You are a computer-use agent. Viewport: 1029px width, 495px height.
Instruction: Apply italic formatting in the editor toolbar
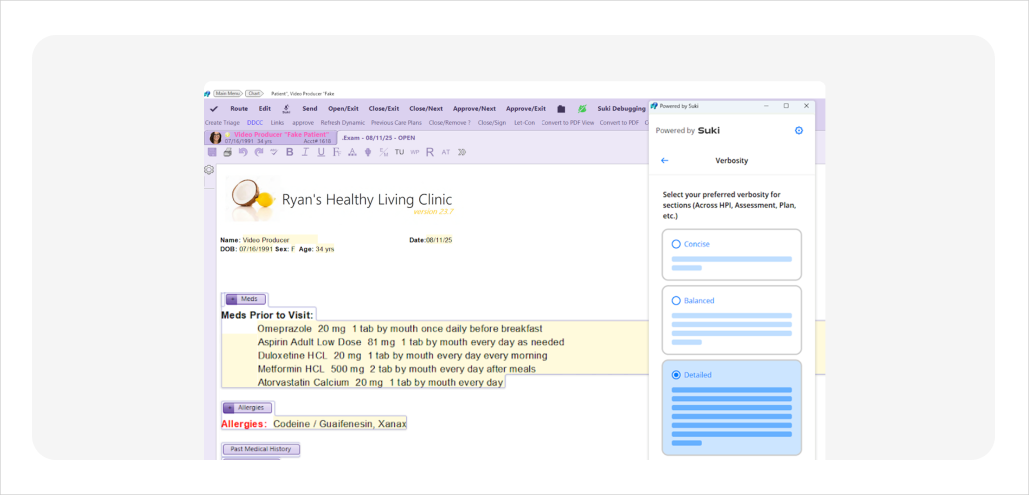[x=304, y=152]
